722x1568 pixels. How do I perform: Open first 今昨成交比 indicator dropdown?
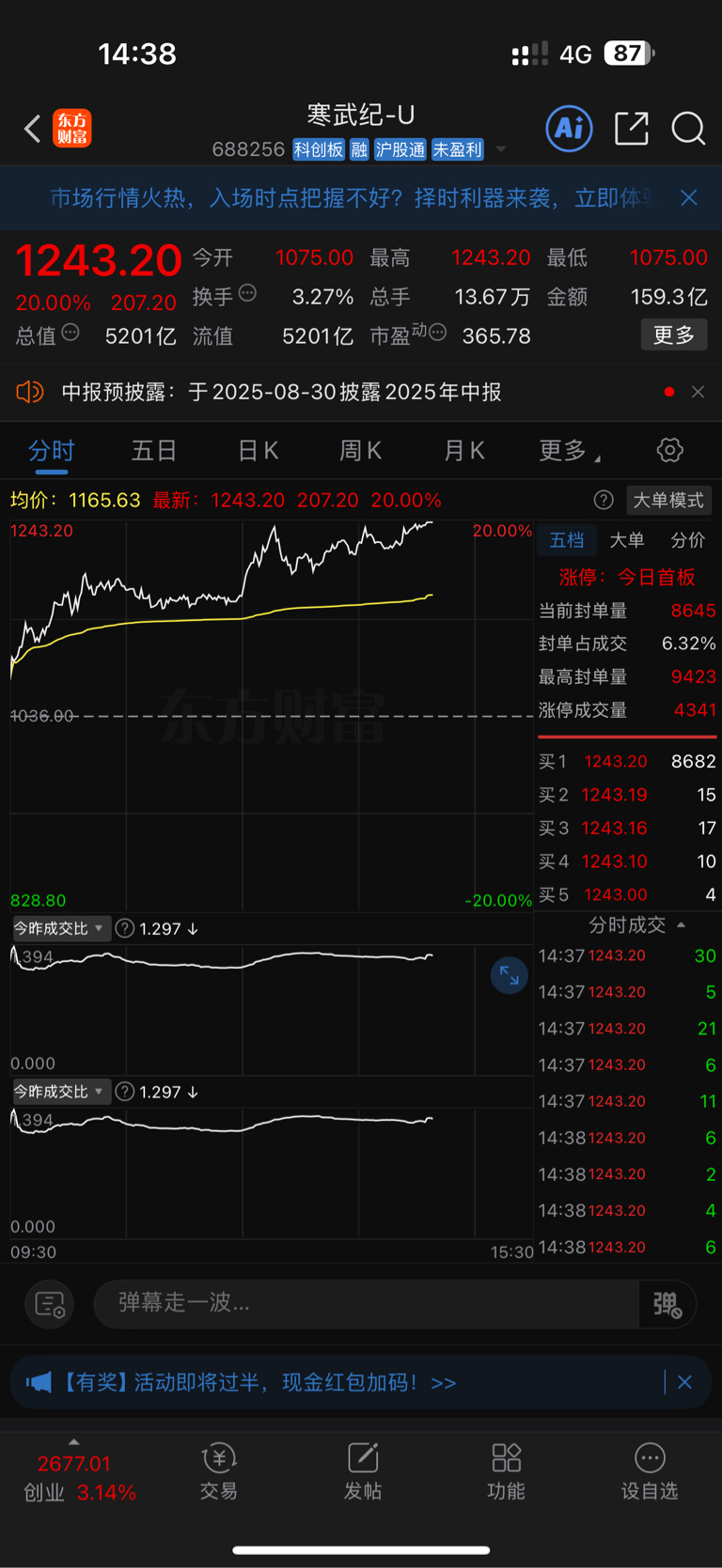point(60,928)
